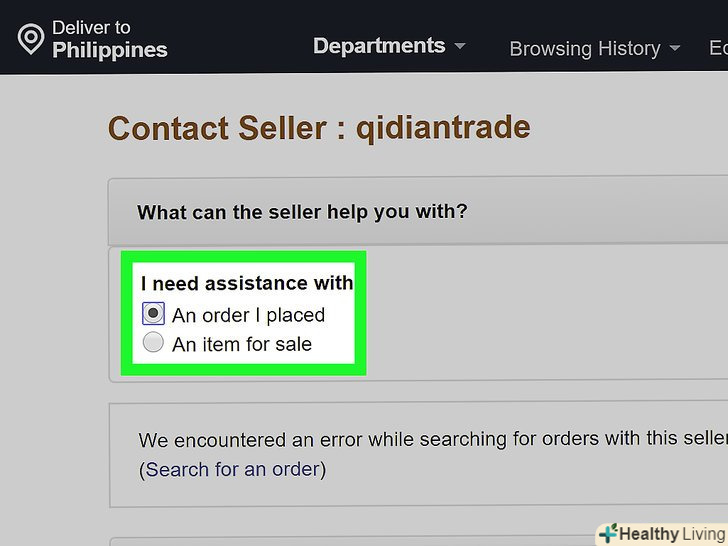Click the 'I need assistance with' label
Screen dimensions: 728x546
pyautogui.click(x=247, y=283)
